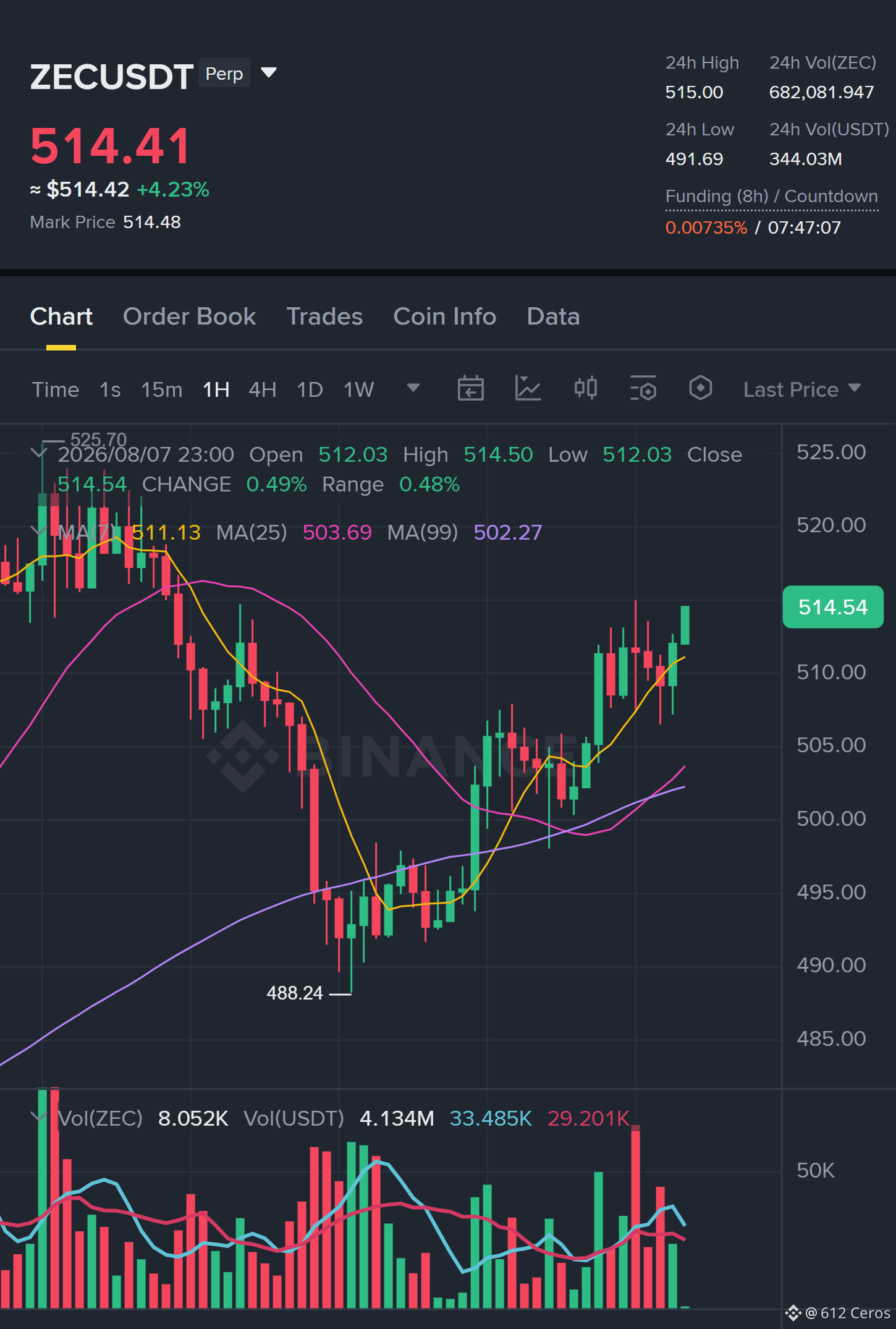This screenshot has height=1329, width=896.
Task: Tap the 500.00 price axis label
Action: click(x=831, y=818)
